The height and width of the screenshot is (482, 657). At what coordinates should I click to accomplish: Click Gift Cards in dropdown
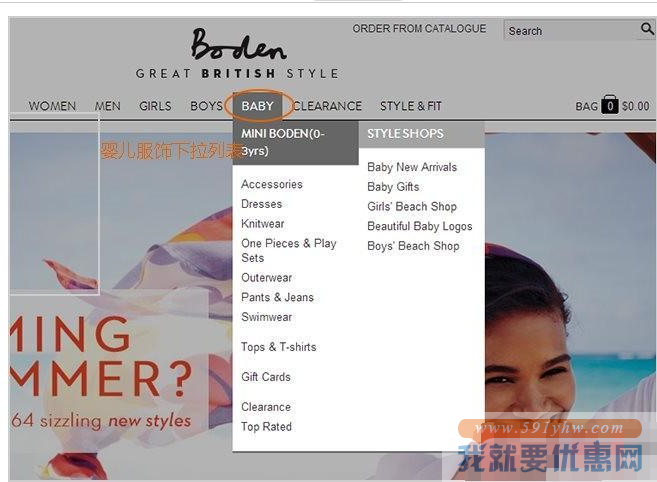click(x=265, y=377)
